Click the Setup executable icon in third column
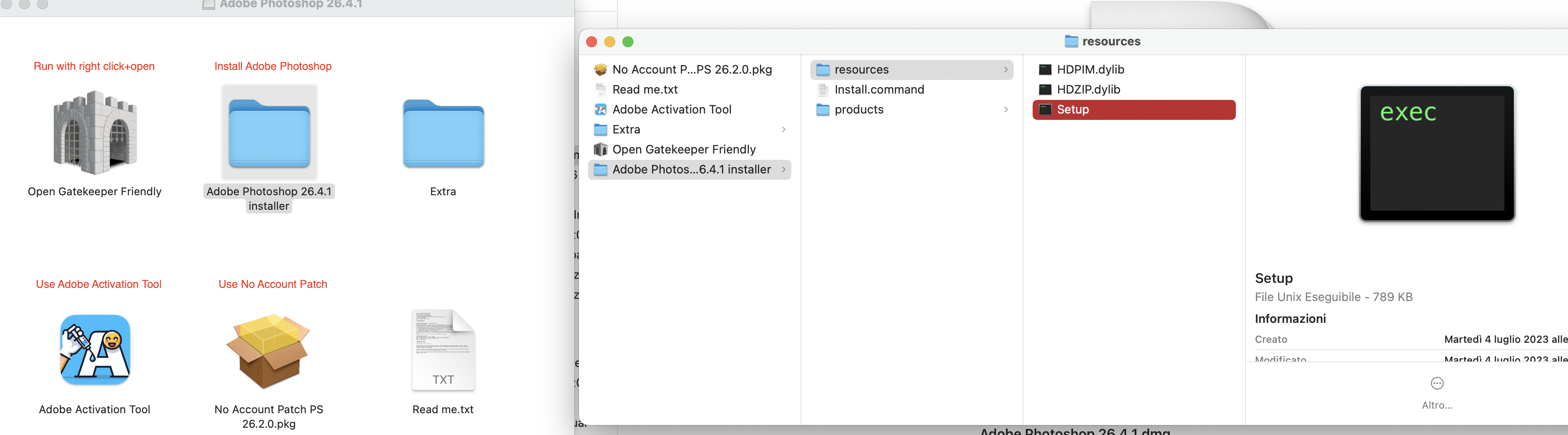Viewport: 1568px width, 435px height. tap(1045, 110)
